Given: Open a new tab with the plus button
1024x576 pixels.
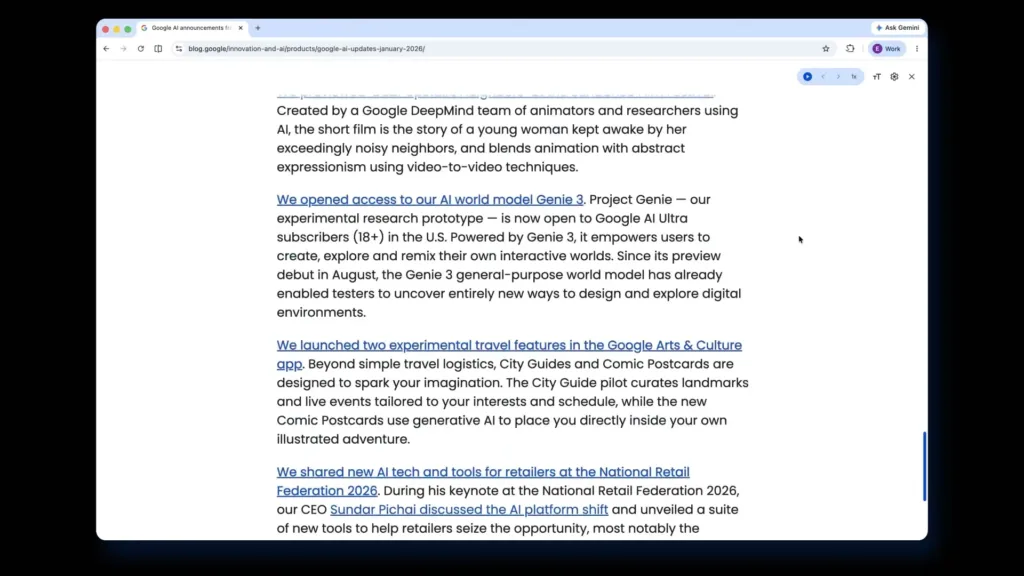Looking at the screenshot, I should [x=258, y=28].
